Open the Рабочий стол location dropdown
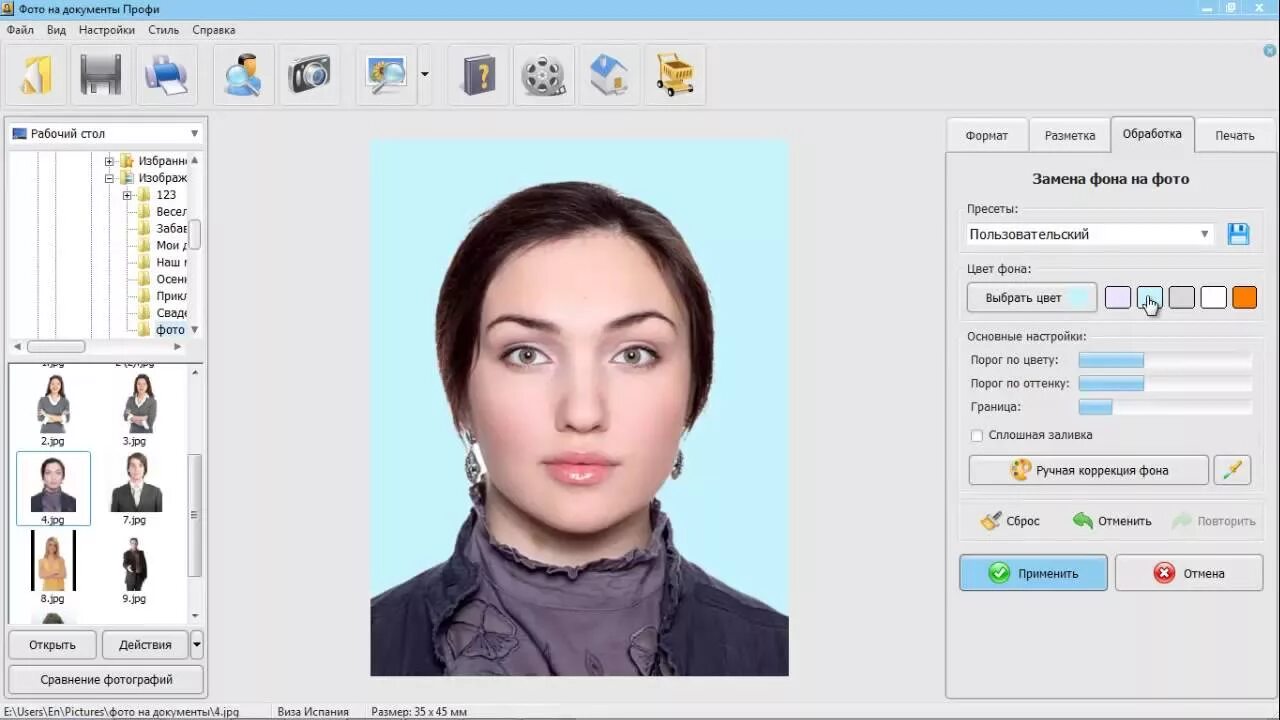Viewport: 1280px width, 720px height. (x=105, y=133)
